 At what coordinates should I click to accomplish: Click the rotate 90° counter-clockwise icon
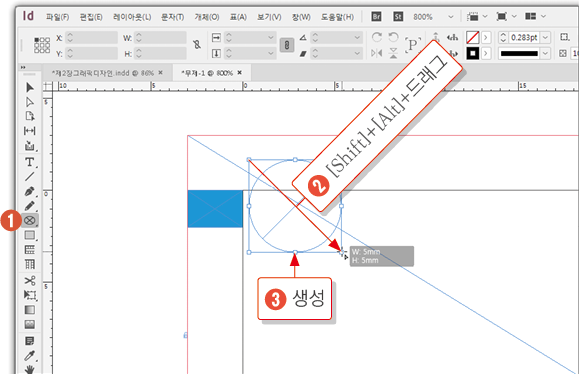pos(394,37)
